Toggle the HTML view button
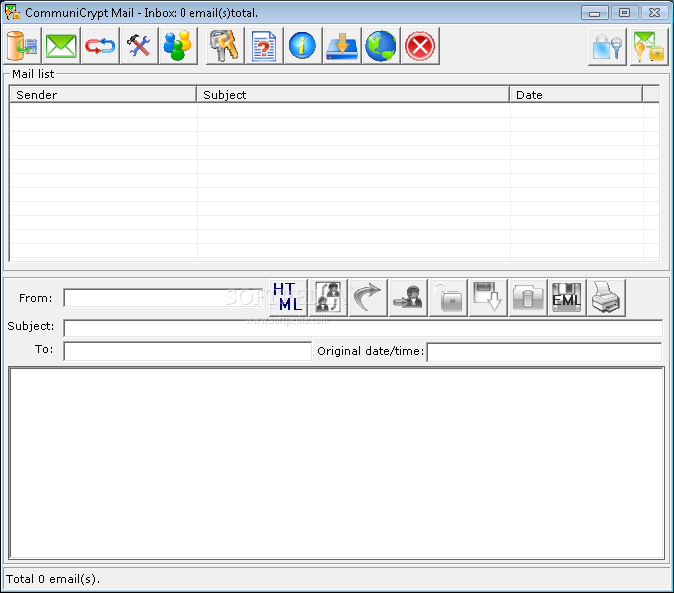Image resolution: width=674 pixels, height=593 pixels. [x=288, y=297]
